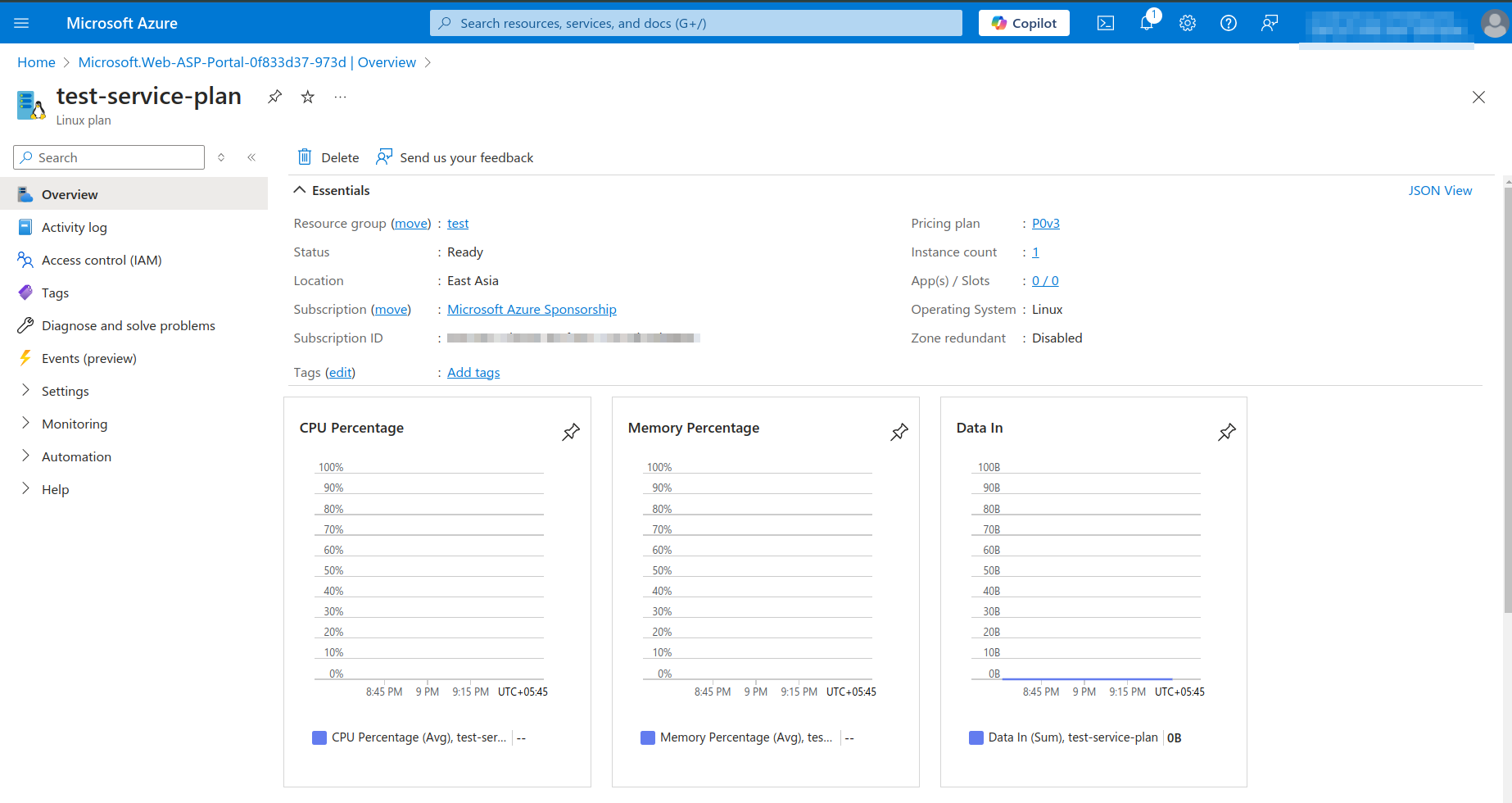1512x803 pixels.
Task: Pin the Data In chart
Action: click(1227, 432)
